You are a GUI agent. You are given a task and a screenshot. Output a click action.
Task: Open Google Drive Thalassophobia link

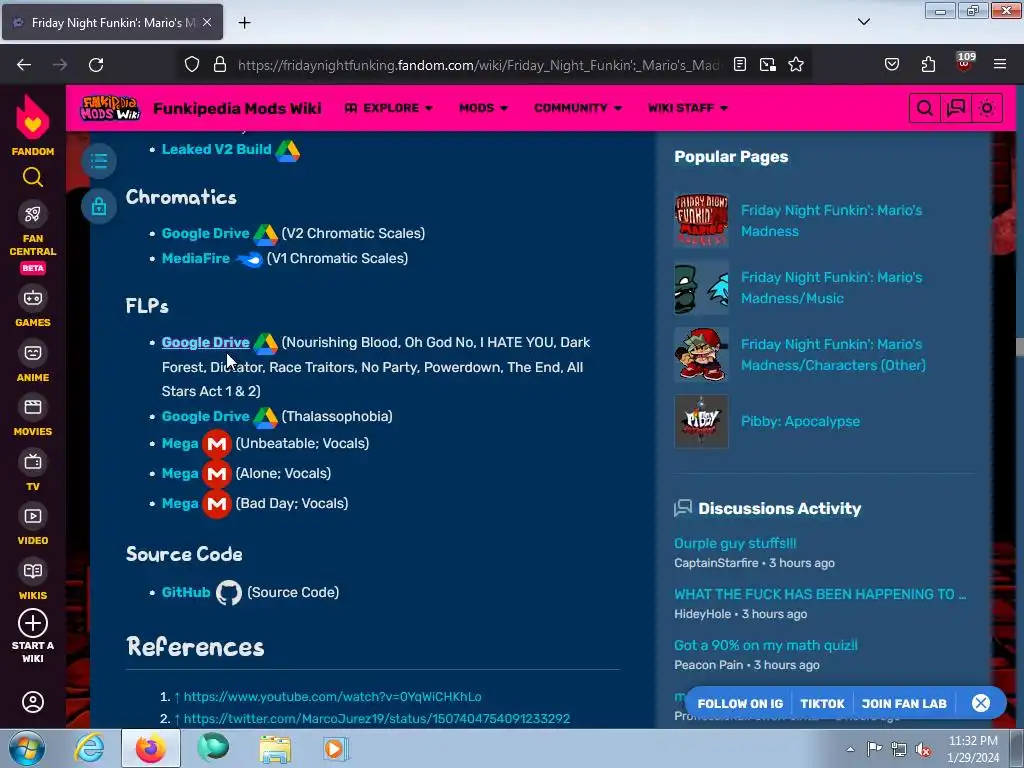click(x=206, y=416)
